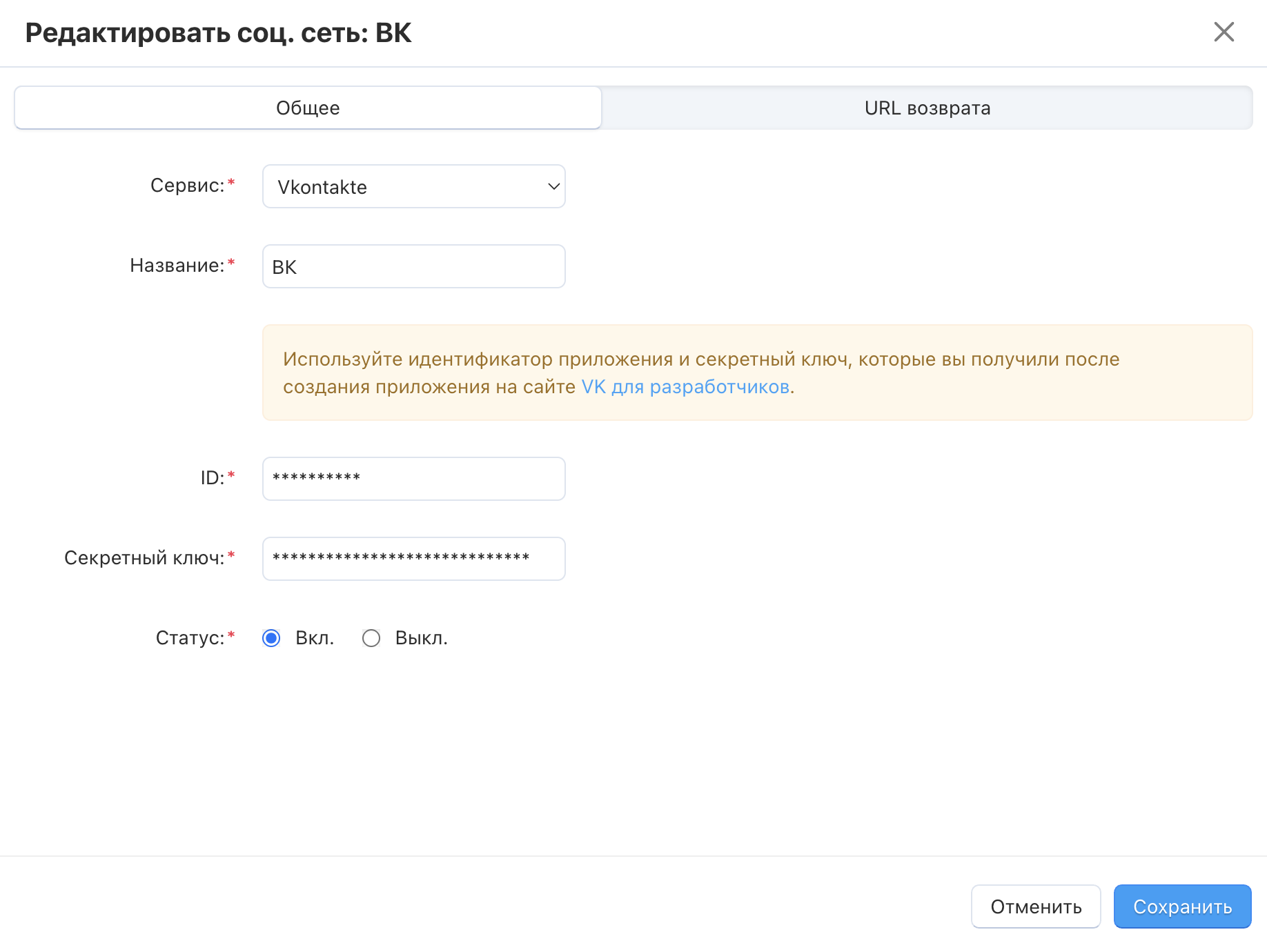Click into the masked ID field
This screenshot has height=952, width=1267.
(413, 479)
